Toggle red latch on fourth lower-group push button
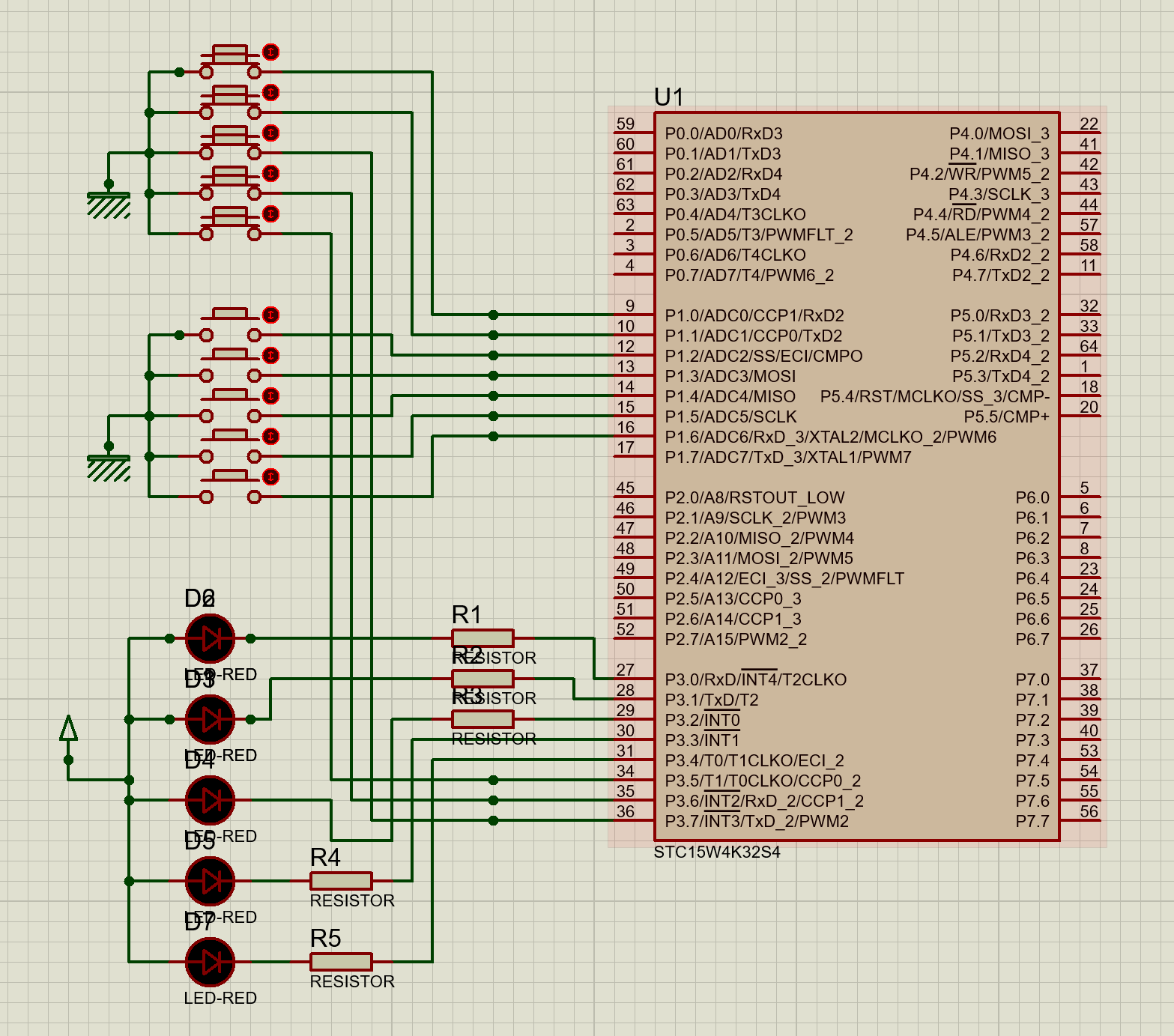 pyautogui.click(x=271, y=436)
